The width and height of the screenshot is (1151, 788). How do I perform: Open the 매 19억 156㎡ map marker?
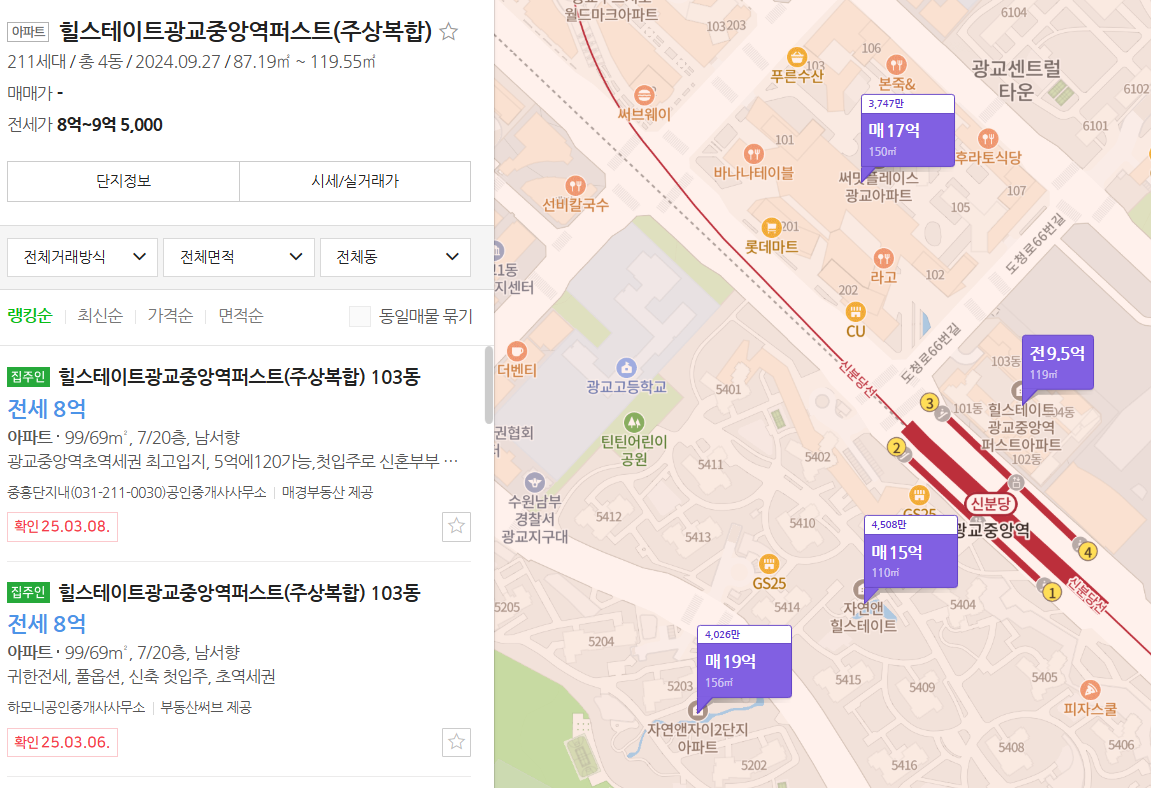(x=744, y=661)
